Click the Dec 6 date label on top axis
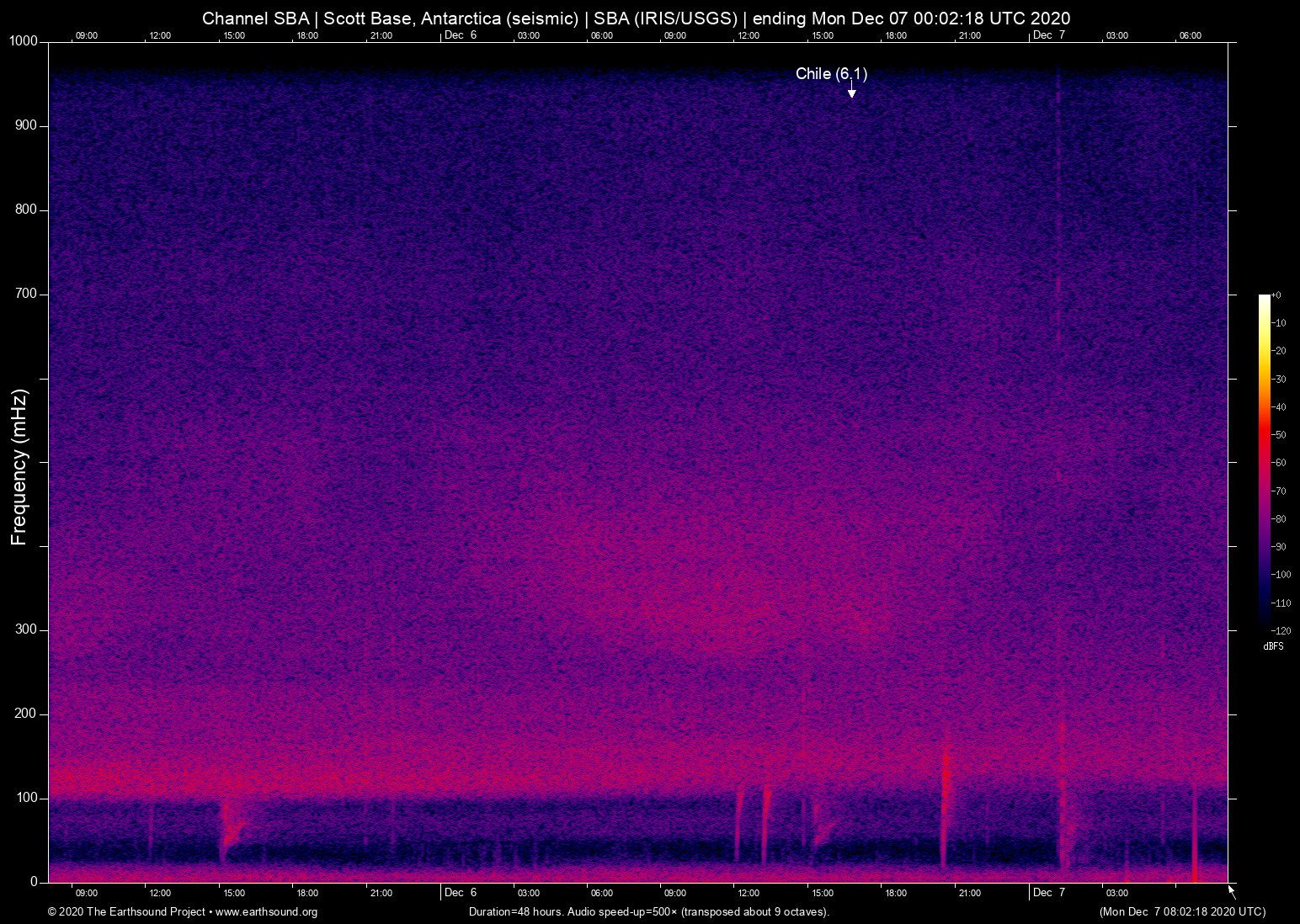Image resolution: width=1300 pixels, height=924 pixels. tap(460, 35)
